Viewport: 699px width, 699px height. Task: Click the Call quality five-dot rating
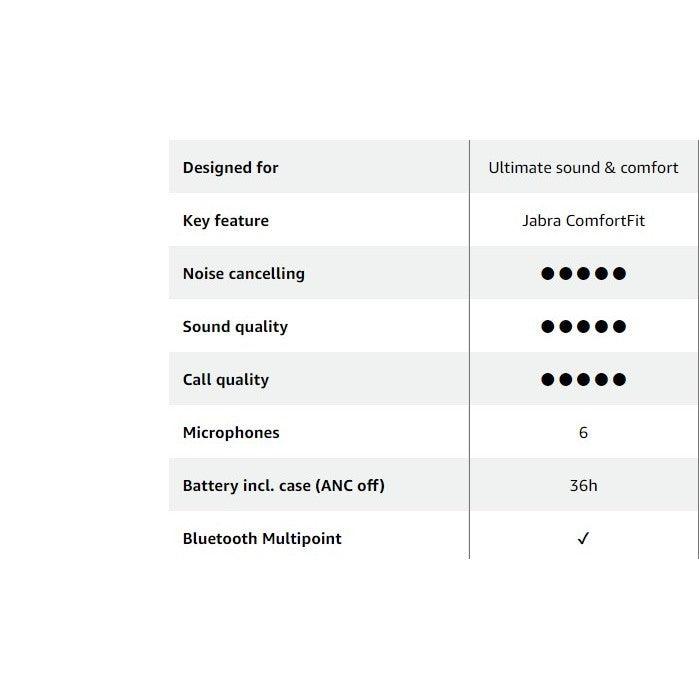tap(583, 379)
